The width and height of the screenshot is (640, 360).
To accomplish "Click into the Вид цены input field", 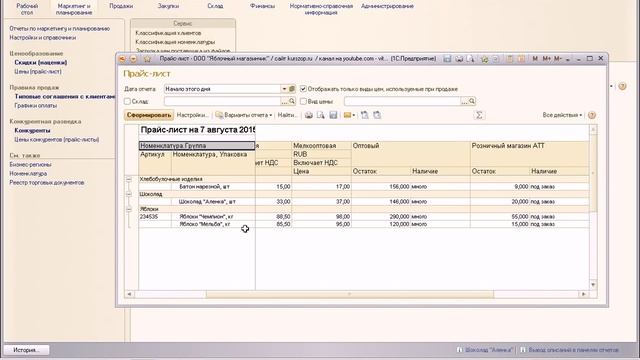I will (402, 101).
